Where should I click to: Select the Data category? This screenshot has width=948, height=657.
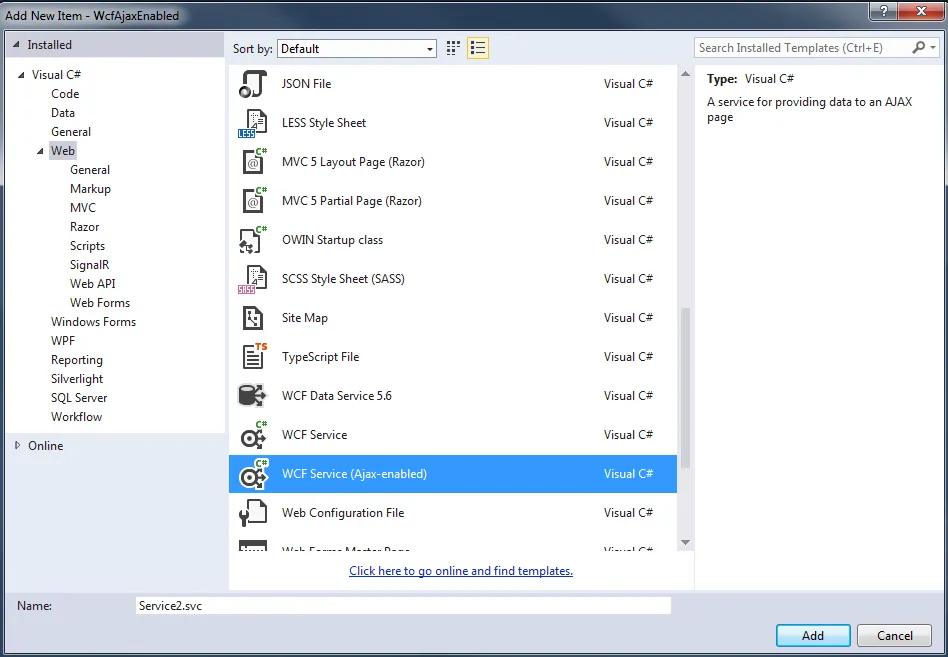(x=63, y=113)
